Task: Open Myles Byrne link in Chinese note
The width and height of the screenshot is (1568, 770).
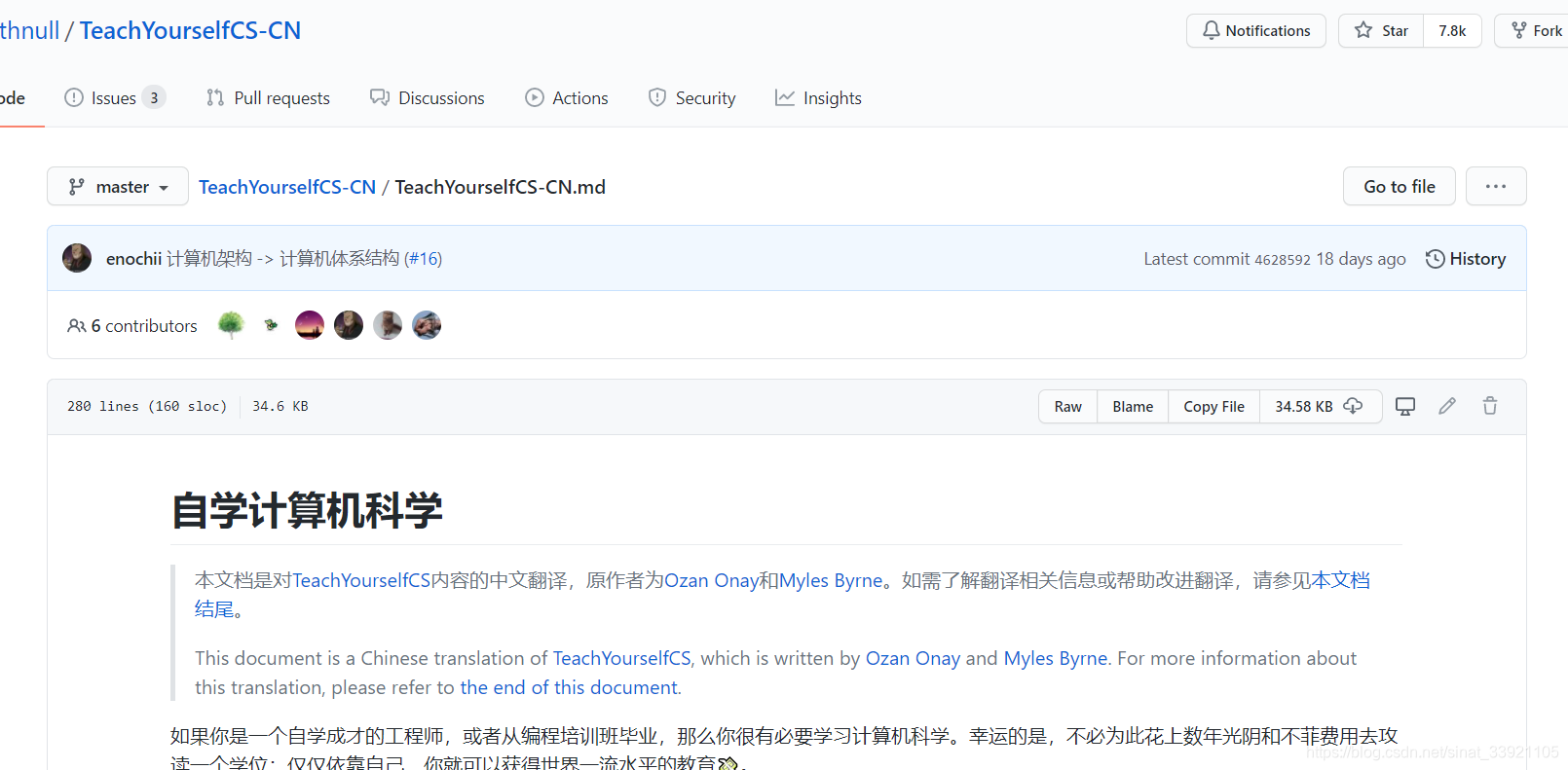Action: click(831, 580)
